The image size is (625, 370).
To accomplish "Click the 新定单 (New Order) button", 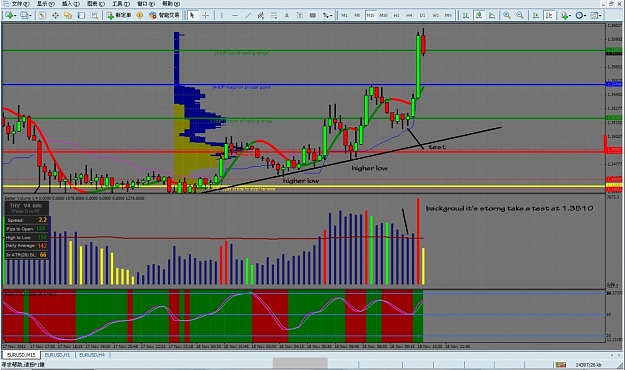I will pos(119,15).
